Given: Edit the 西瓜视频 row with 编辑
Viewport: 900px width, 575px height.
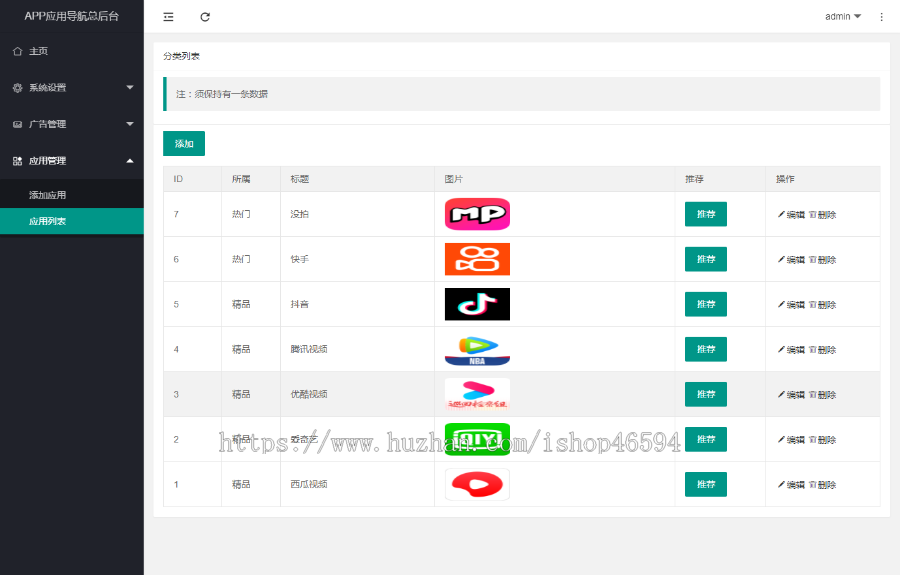Looking at the screenshot, I should (791, 485).
